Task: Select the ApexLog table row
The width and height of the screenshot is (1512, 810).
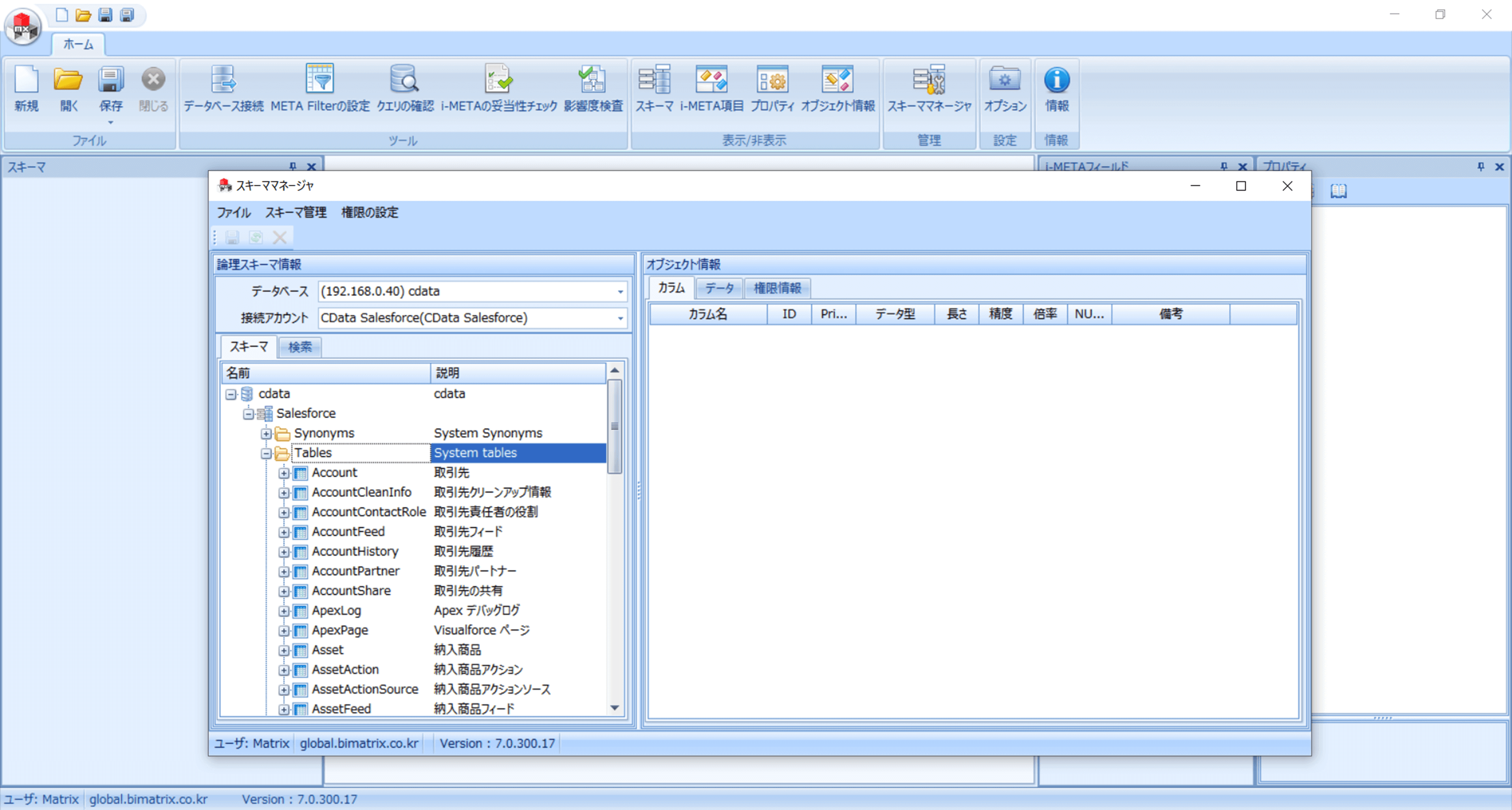Action: 336,610
